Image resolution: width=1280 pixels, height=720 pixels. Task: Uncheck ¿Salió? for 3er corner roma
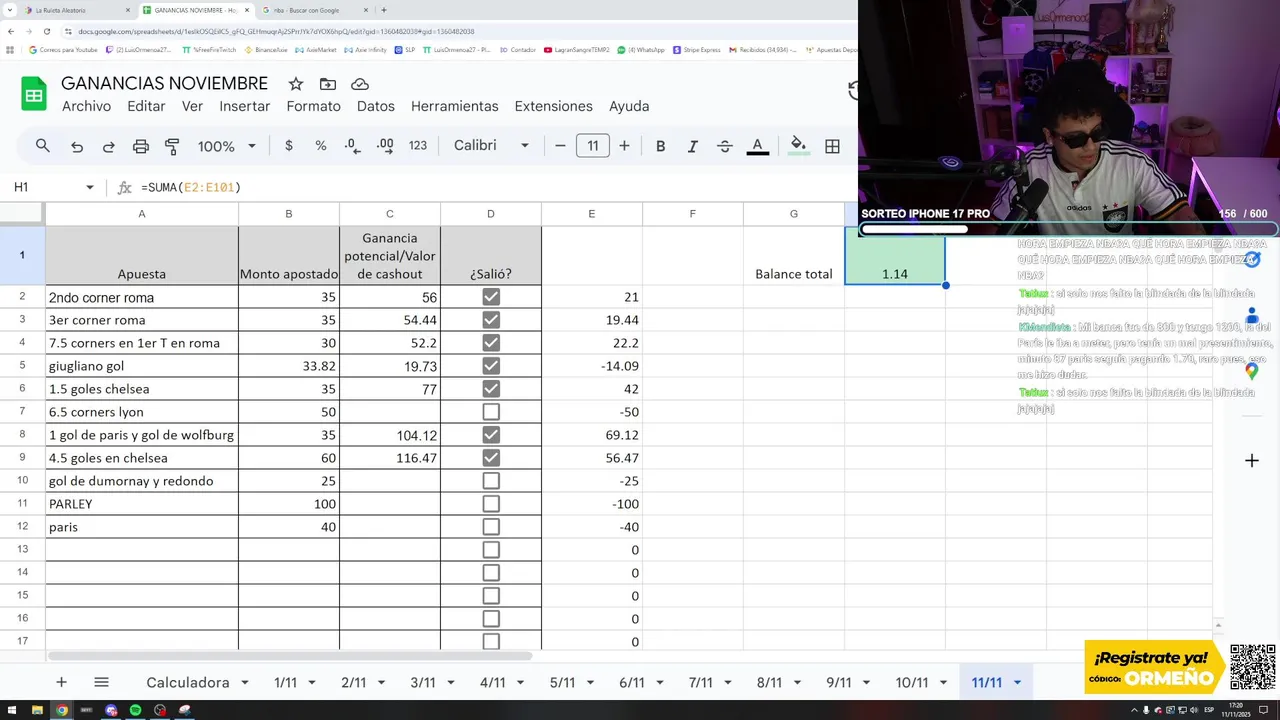coord(491,320)
